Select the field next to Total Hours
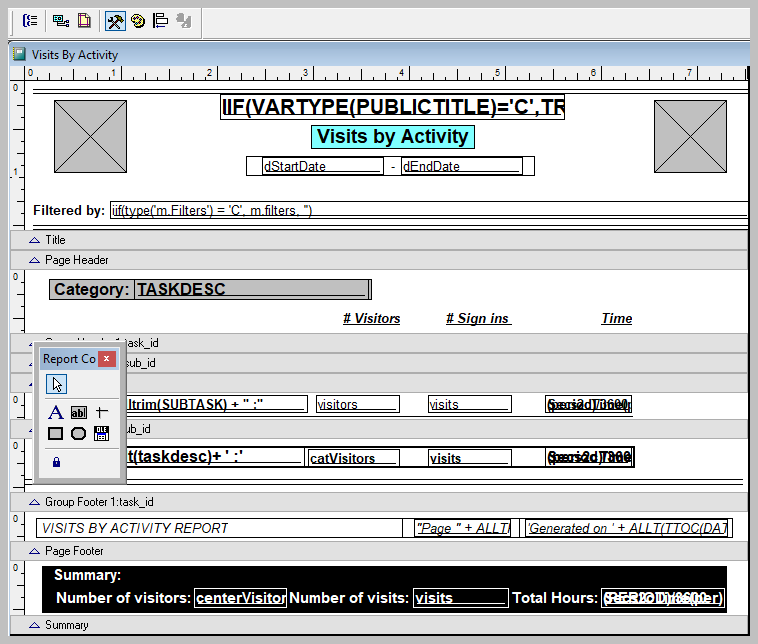This screenshot has height=644, width=758. (x=663, y=598)
